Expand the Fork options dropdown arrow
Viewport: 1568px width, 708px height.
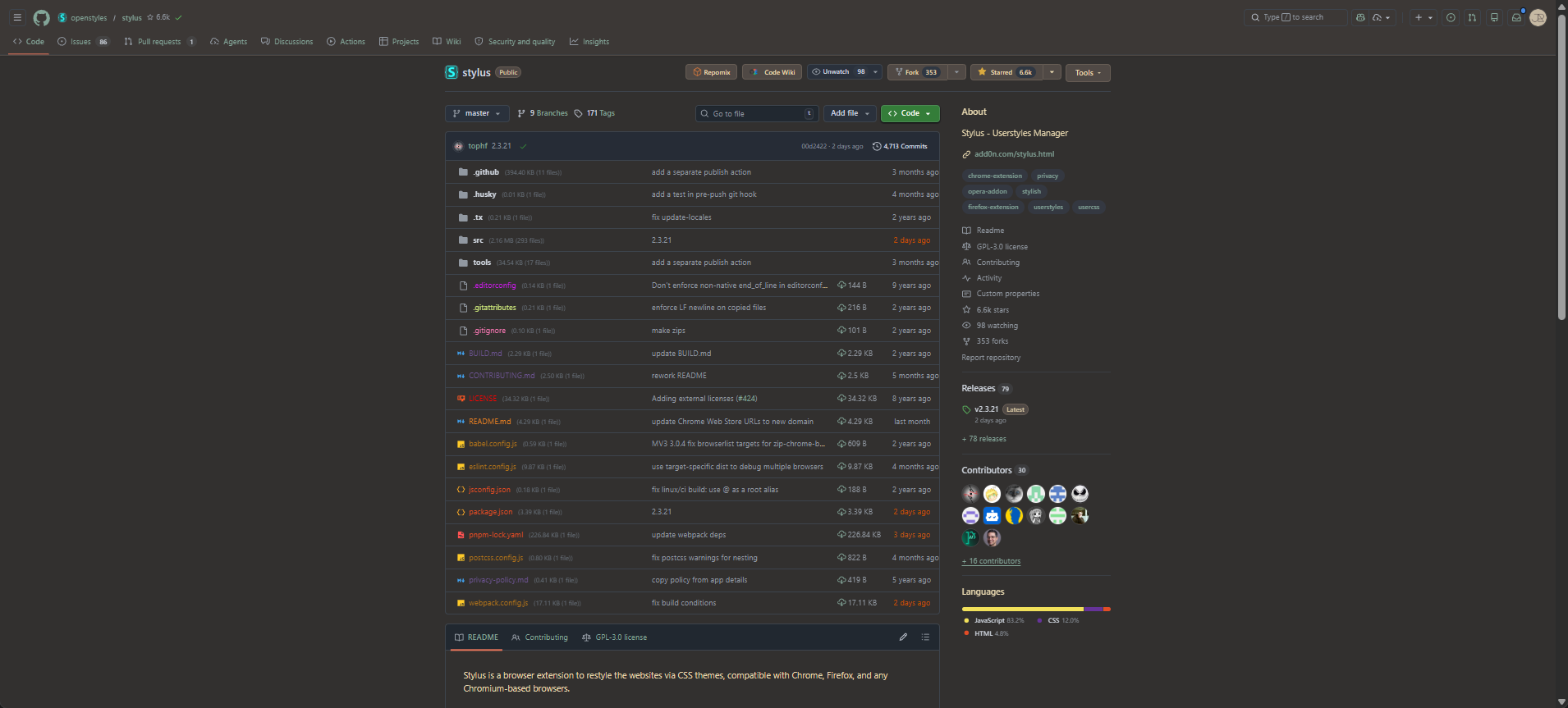coord(956,72)
